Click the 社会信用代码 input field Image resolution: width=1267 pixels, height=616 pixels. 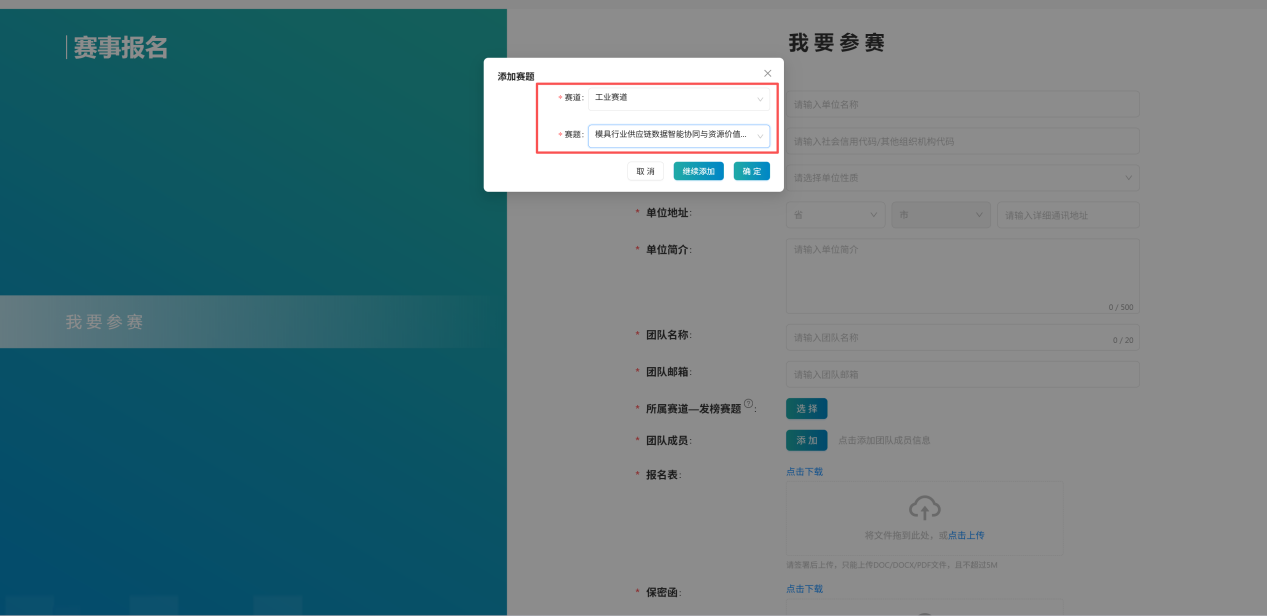tap(963, 141)
